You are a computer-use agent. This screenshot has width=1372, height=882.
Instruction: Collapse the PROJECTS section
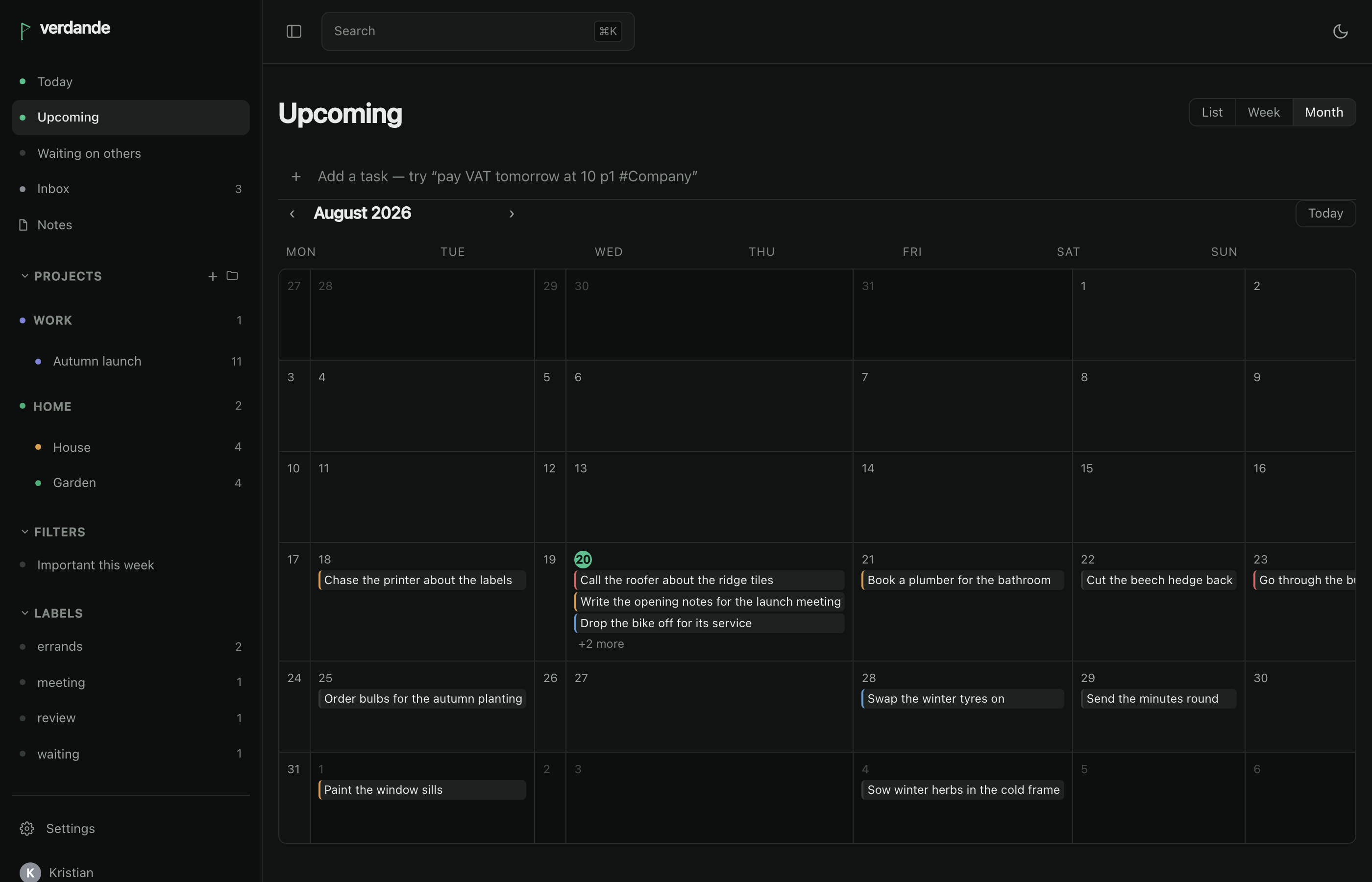pyautogui.click(x=24, y=276)
